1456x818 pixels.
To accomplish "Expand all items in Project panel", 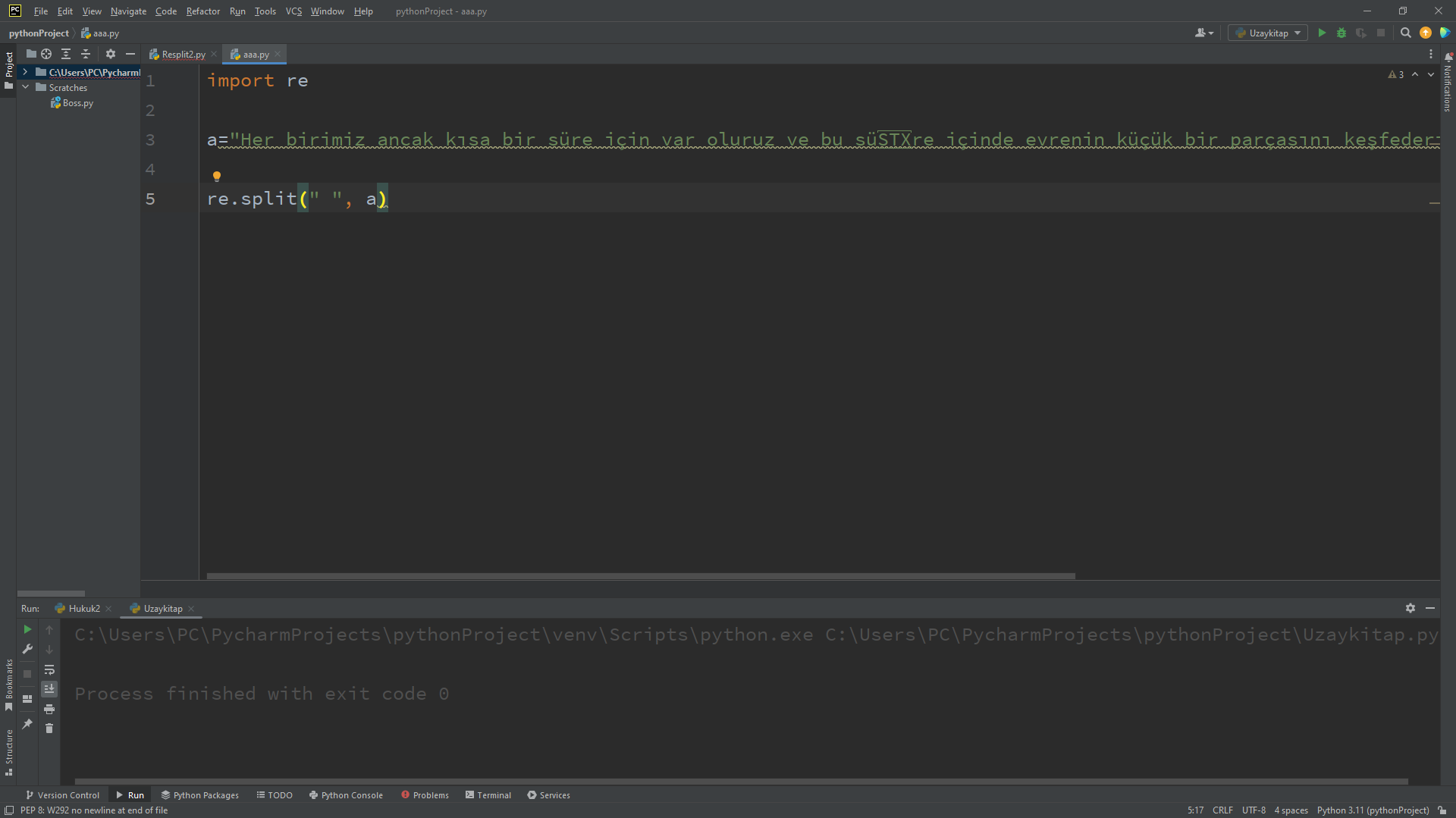I will coord(66,54).
